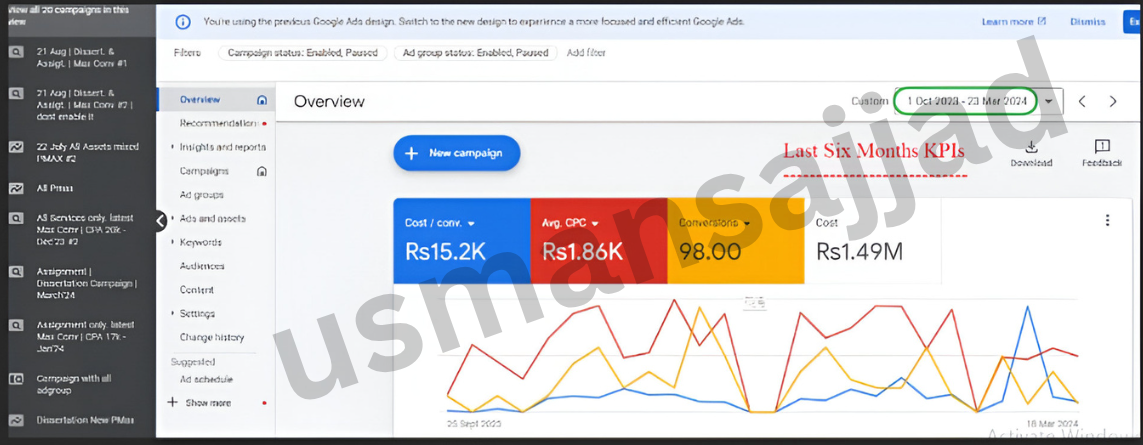Open the date range dropdown arrow
The height and width of the screenshot is (445, 1143).
pos(1049,101)
